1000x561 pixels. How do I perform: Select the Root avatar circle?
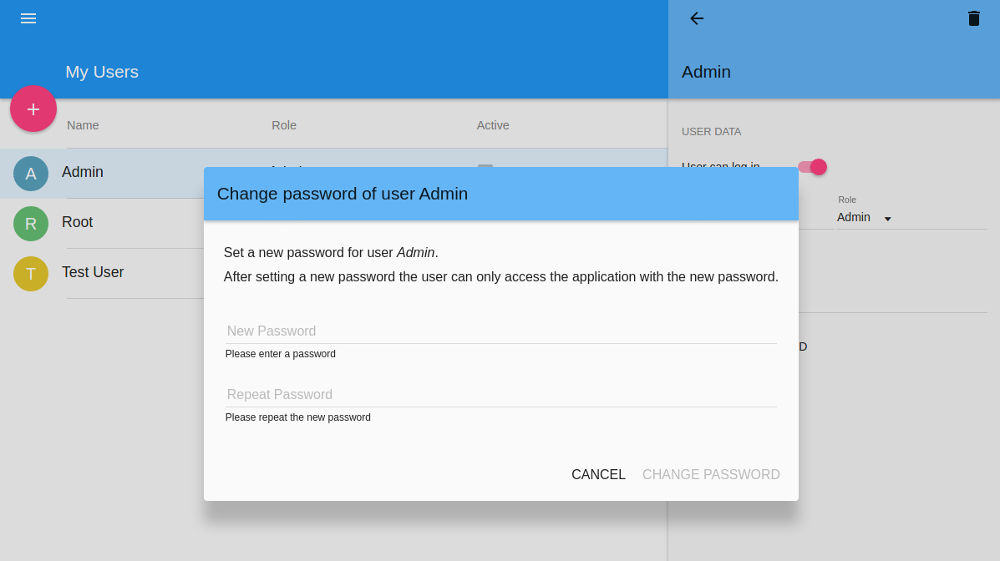31,224
